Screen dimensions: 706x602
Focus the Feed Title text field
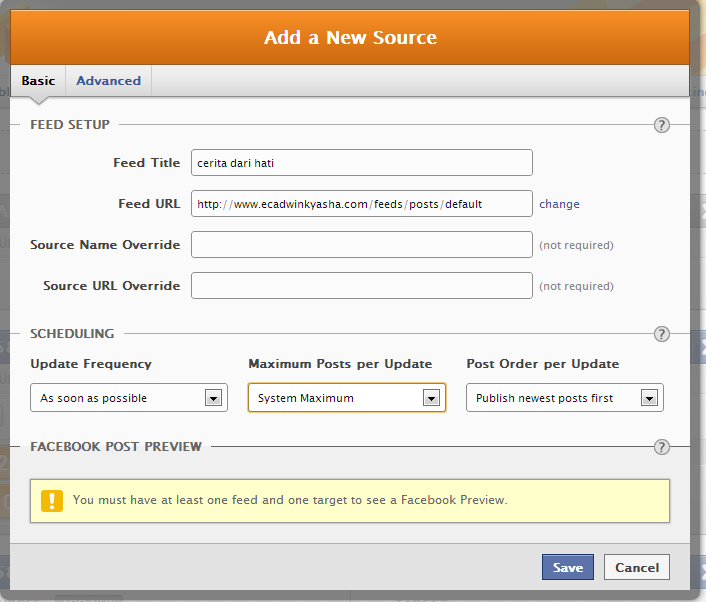pos(361,163)
